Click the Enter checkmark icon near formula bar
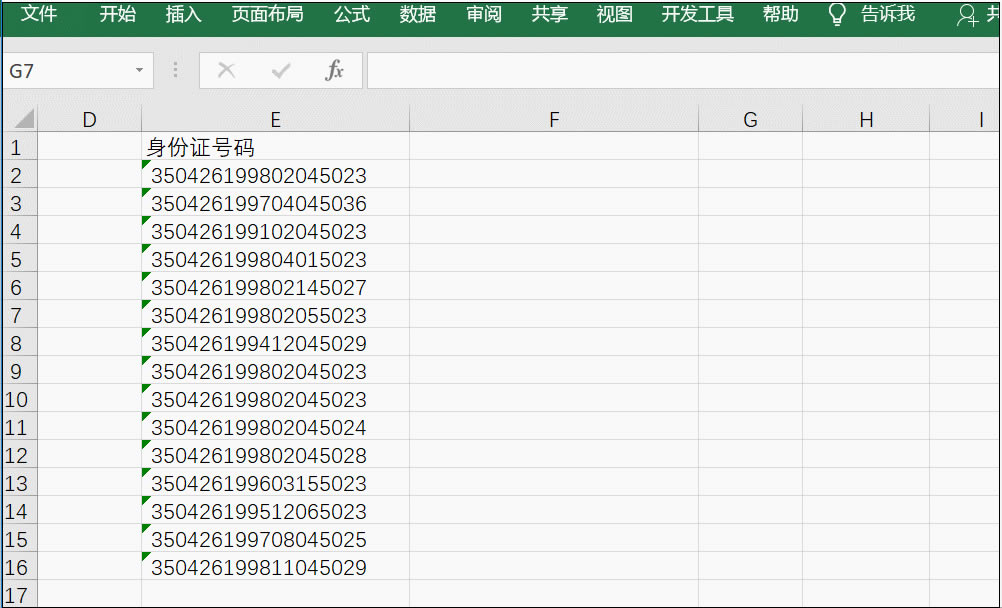 coord(280,70)
